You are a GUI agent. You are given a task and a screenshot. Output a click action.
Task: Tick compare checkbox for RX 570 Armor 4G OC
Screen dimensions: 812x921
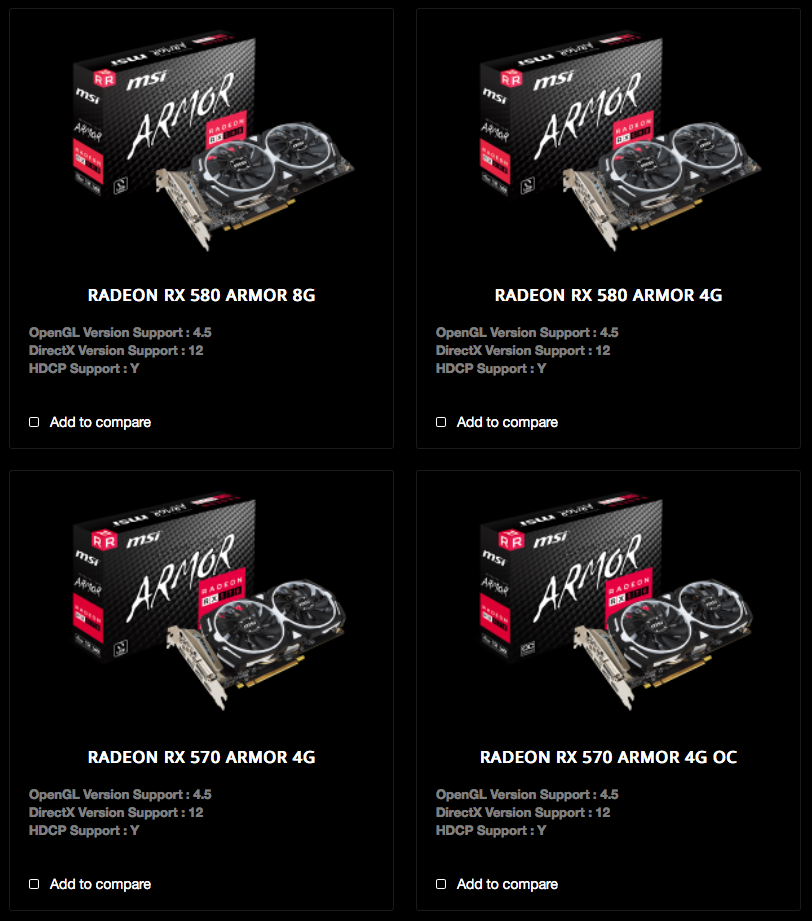point(441,884)
